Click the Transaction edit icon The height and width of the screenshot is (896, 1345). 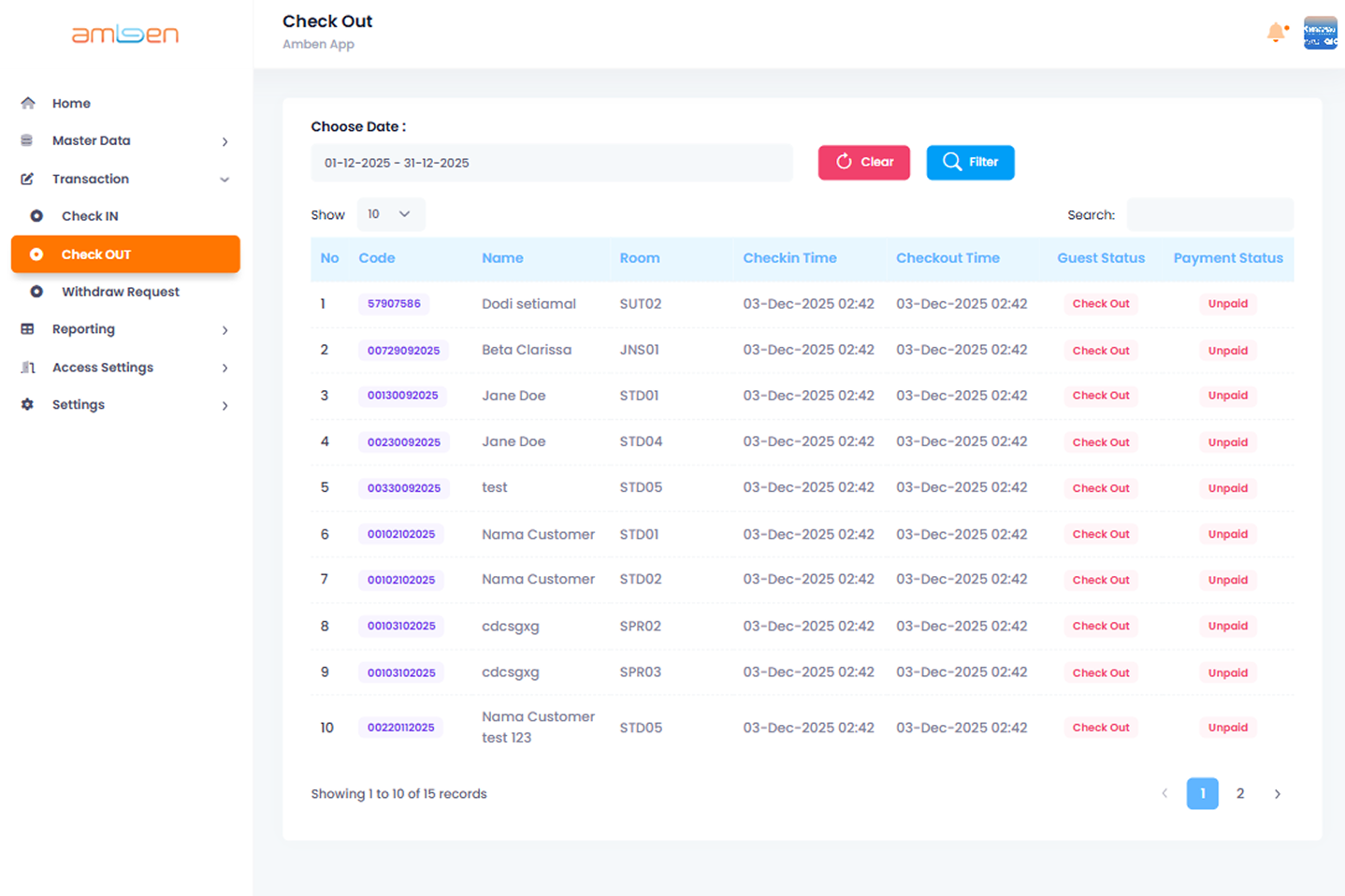coord(27,179)
